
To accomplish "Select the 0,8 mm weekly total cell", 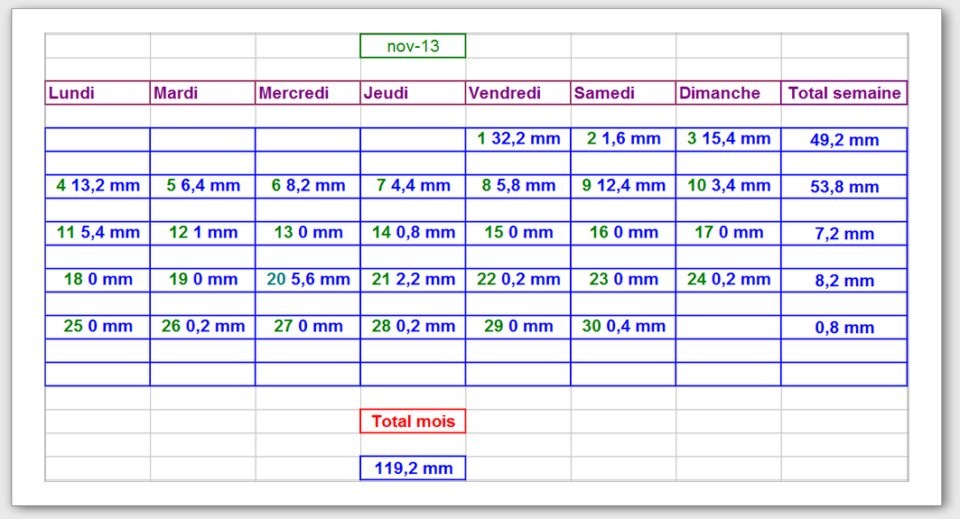I will coord(844,328).
